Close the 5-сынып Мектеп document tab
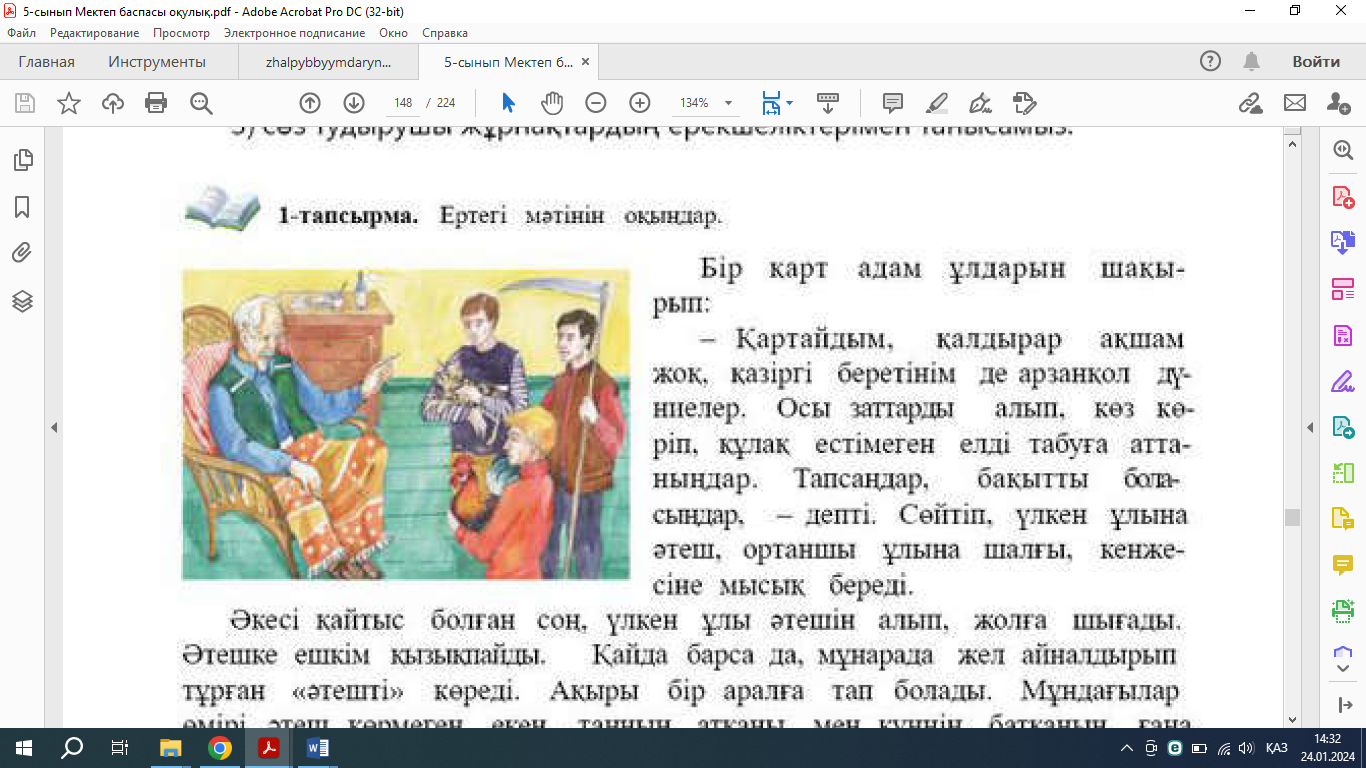 [586, 62]
